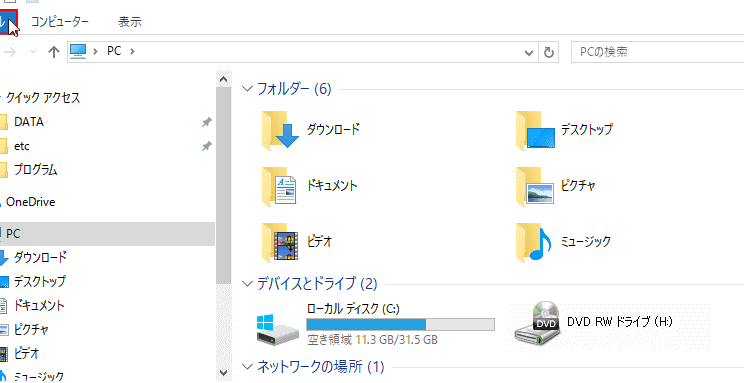Click the forward navigation arrow

9,52
